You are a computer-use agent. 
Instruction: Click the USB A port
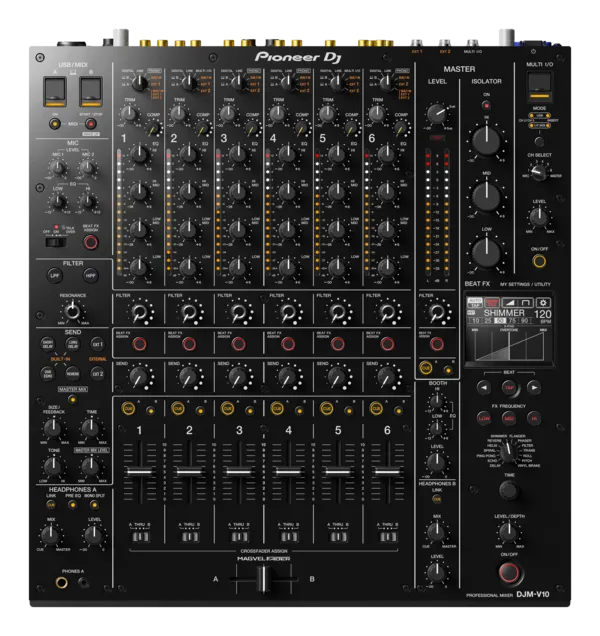[55, 91]
